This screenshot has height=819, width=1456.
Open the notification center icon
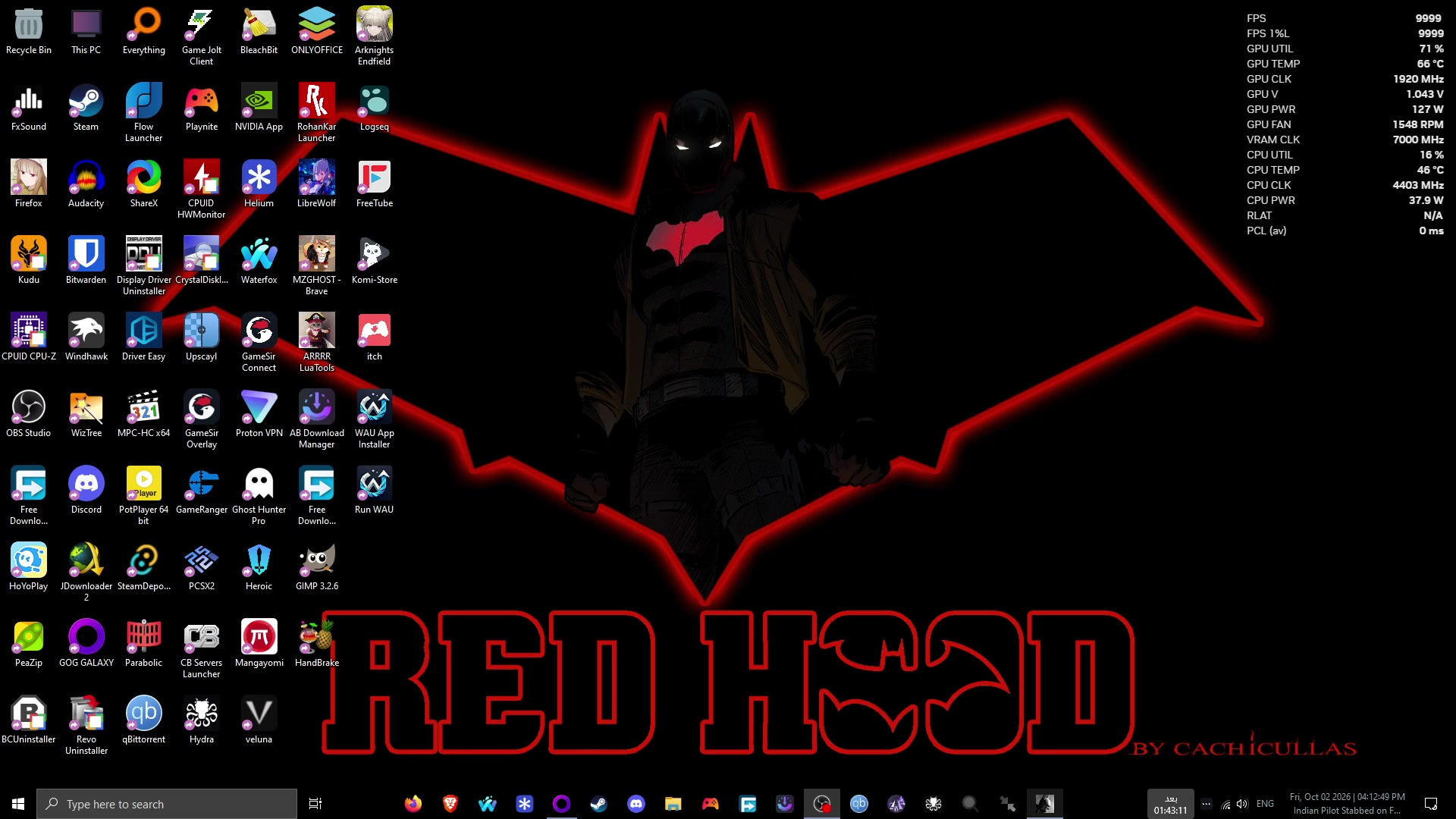click(x=1431, y=804)
